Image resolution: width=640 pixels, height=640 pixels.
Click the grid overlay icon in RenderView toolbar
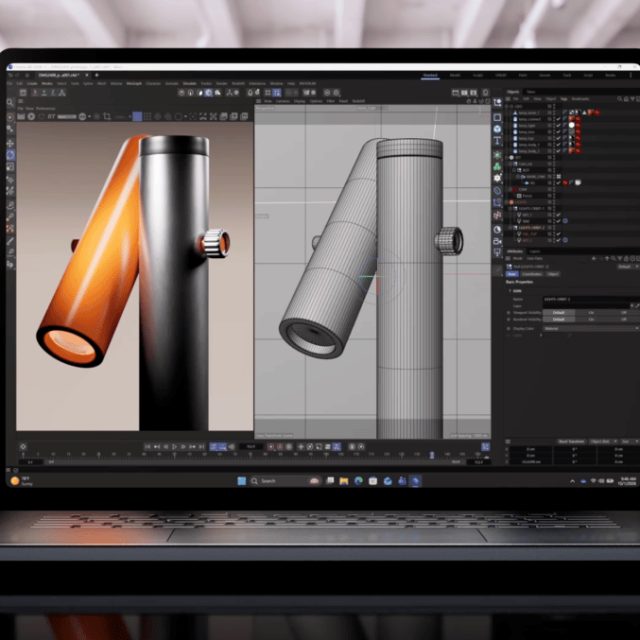147,117
